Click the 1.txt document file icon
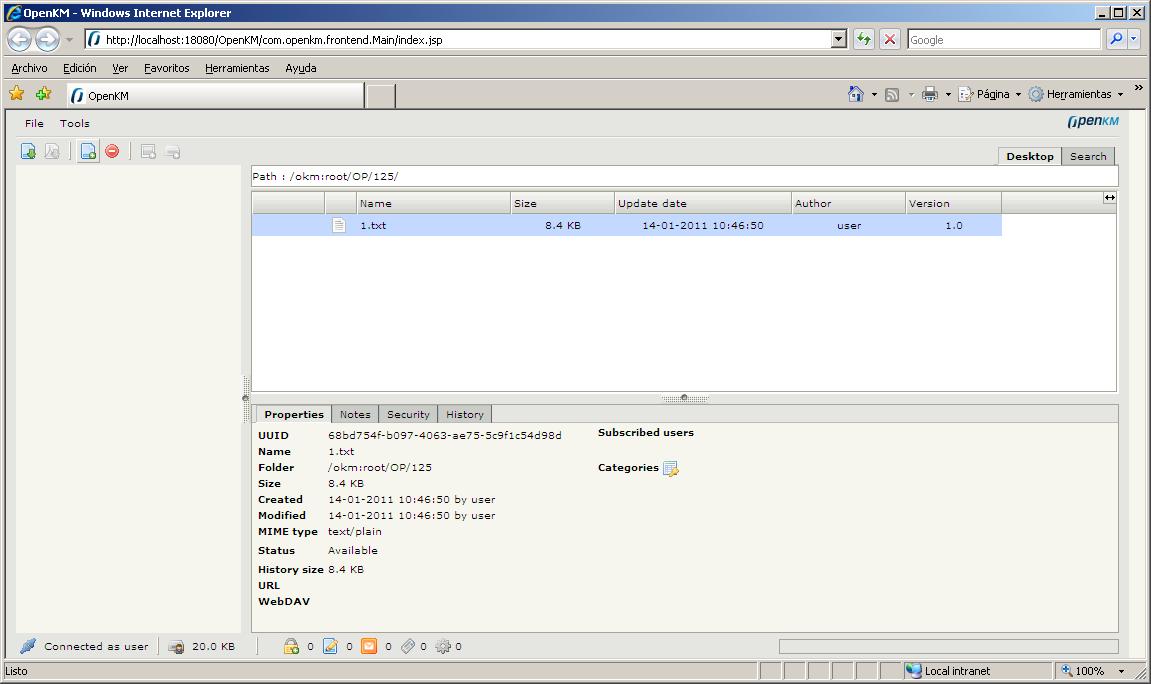Image resolution: width=1151 pixels, height=684 pixels. tap(338, 225)
